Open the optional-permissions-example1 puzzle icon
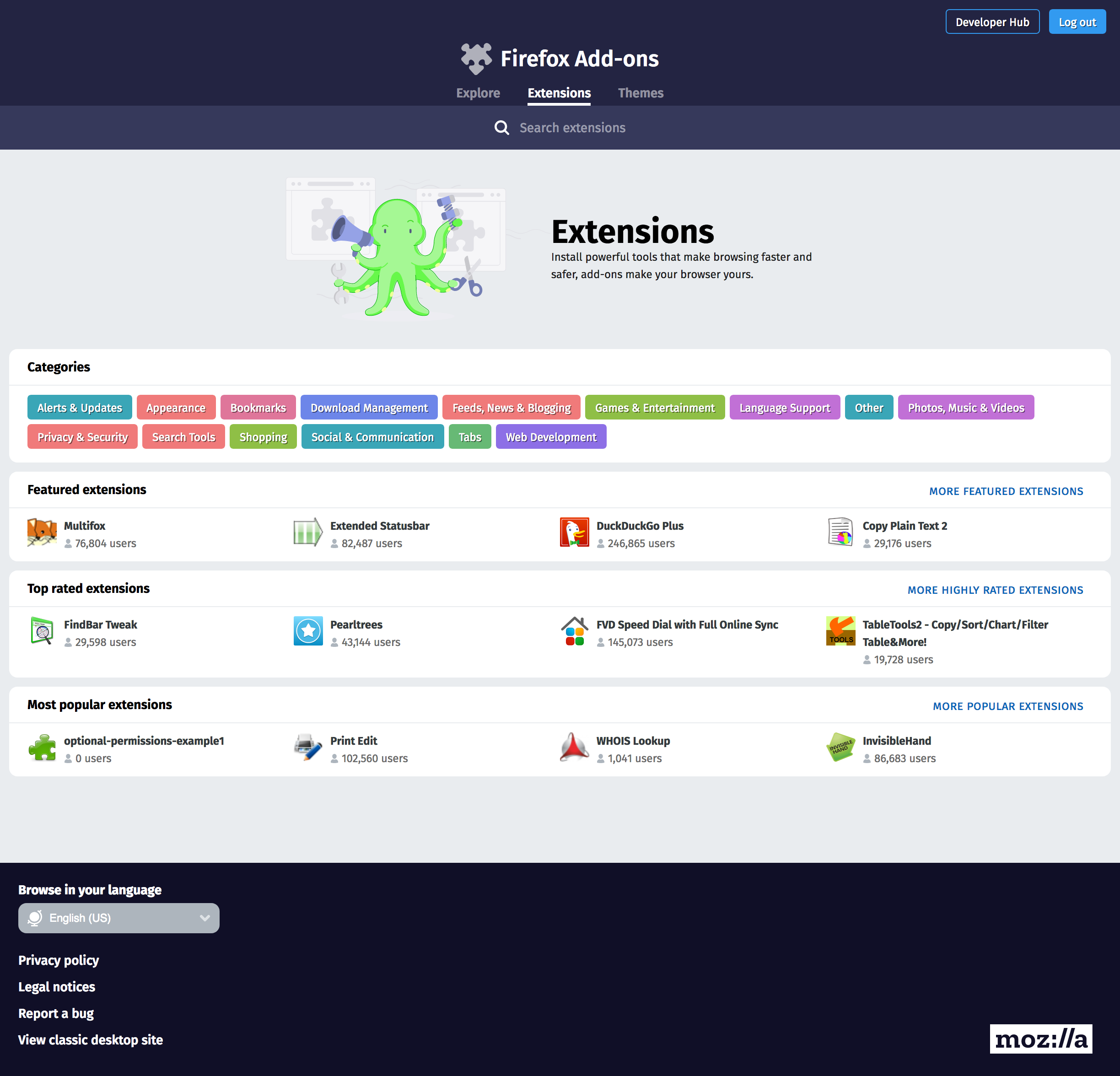The image size is (1120, 1076). click(x=42, y=748)
